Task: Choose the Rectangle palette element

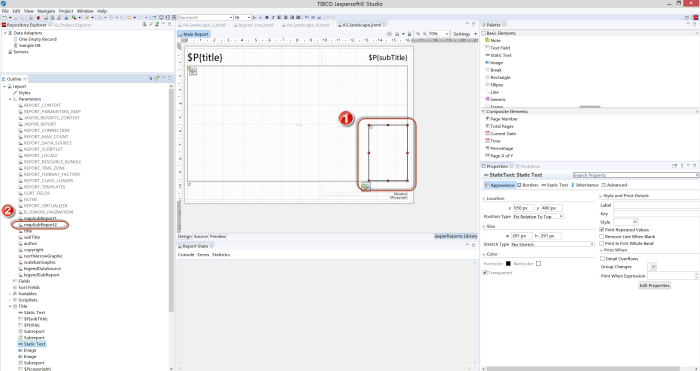Action: (x=500, y=77)
